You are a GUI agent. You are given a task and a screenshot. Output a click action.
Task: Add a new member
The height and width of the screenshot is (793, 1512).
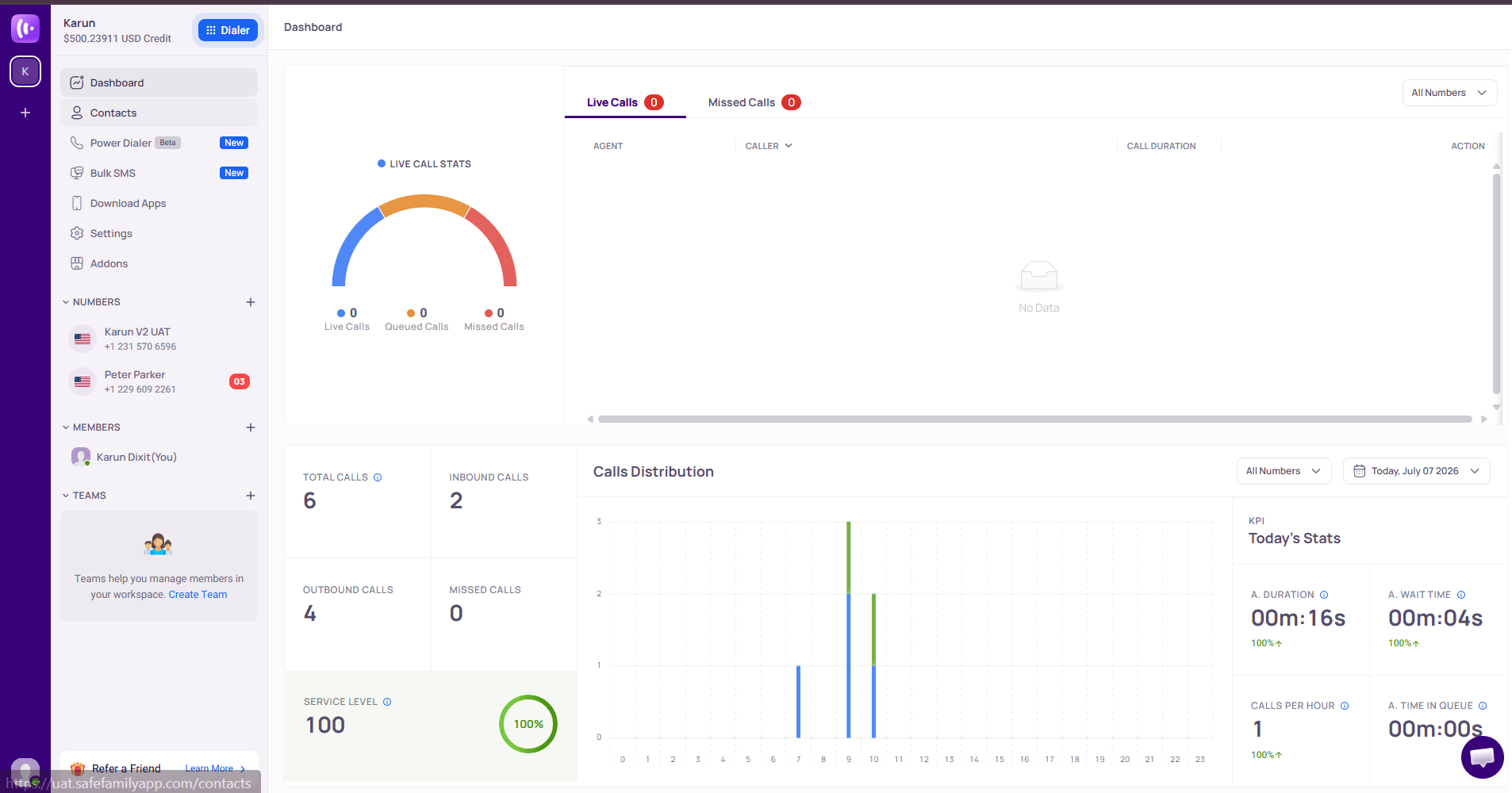pos(251,427)
